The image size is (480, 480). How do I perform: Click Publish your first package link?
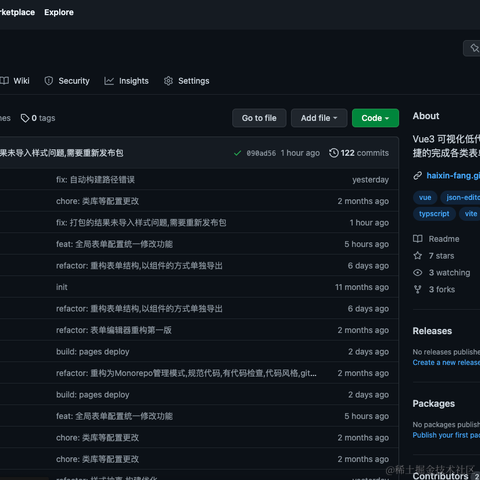pyautogui.click(x=446, y=435)
